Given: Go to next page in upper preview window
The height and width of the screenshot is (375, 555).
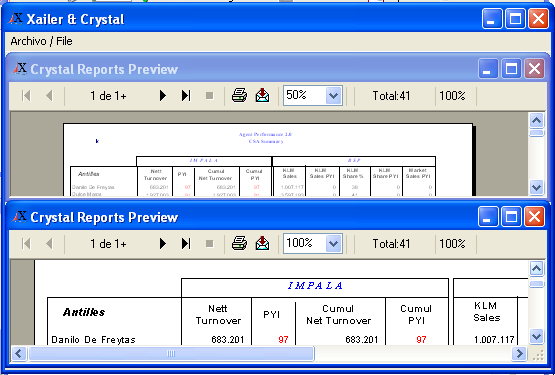Looking at the screenshot, I should click(162, 96).
